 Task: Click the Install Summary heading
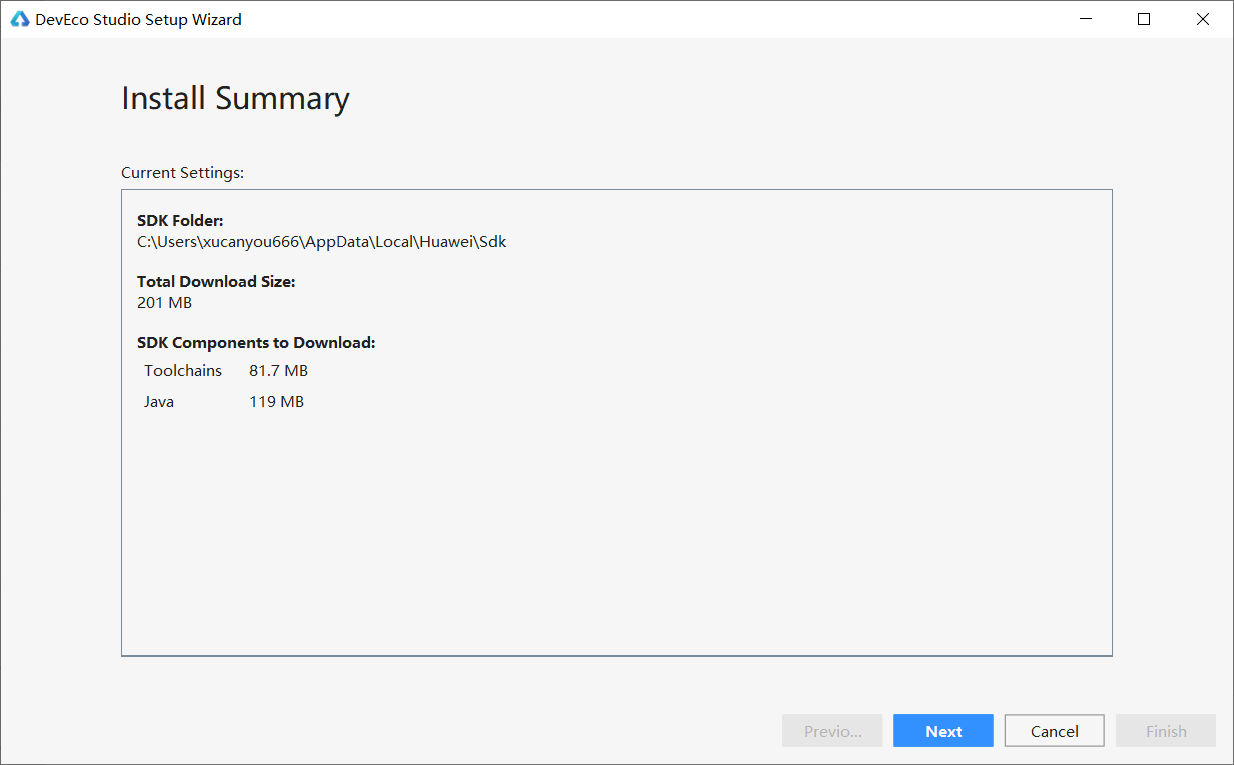coord(235,98)
